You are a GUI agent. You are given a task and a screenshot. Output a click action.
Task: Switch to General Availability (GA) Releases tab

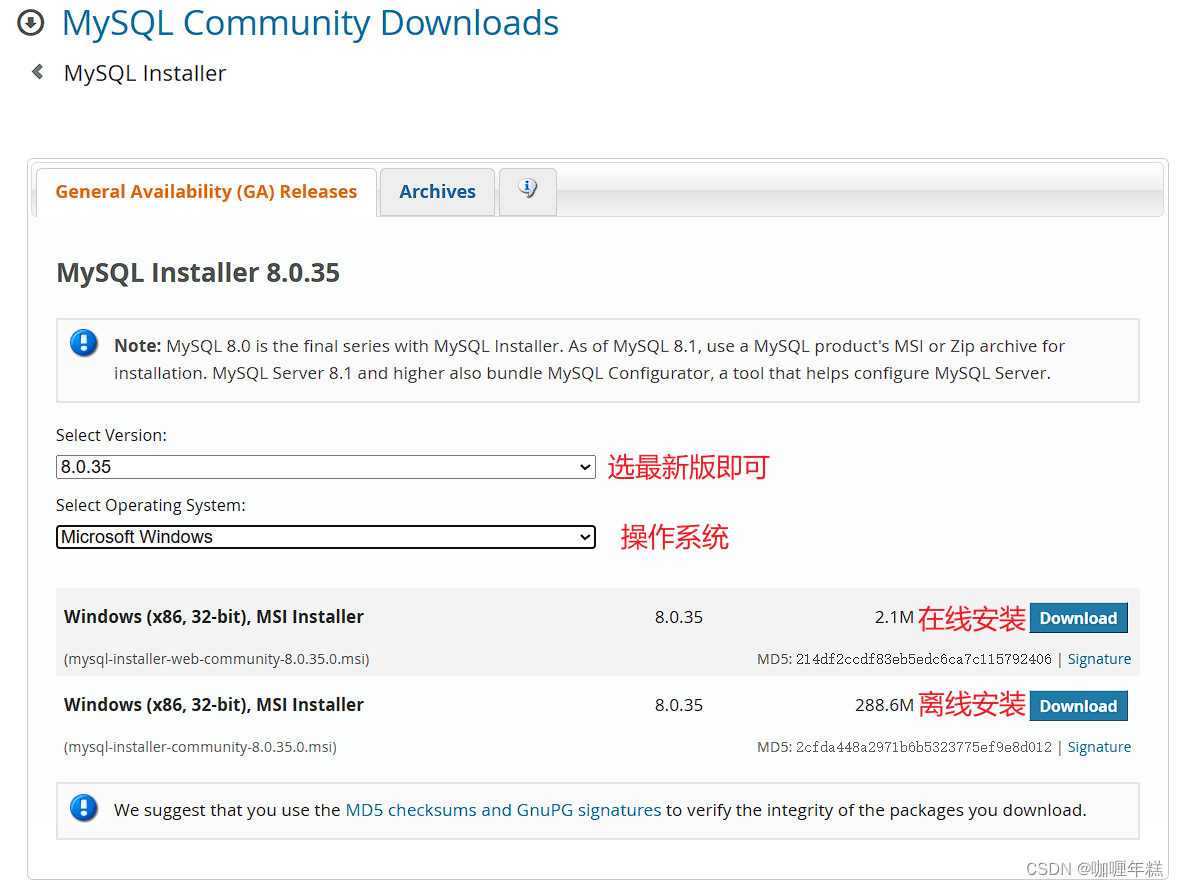206,192
